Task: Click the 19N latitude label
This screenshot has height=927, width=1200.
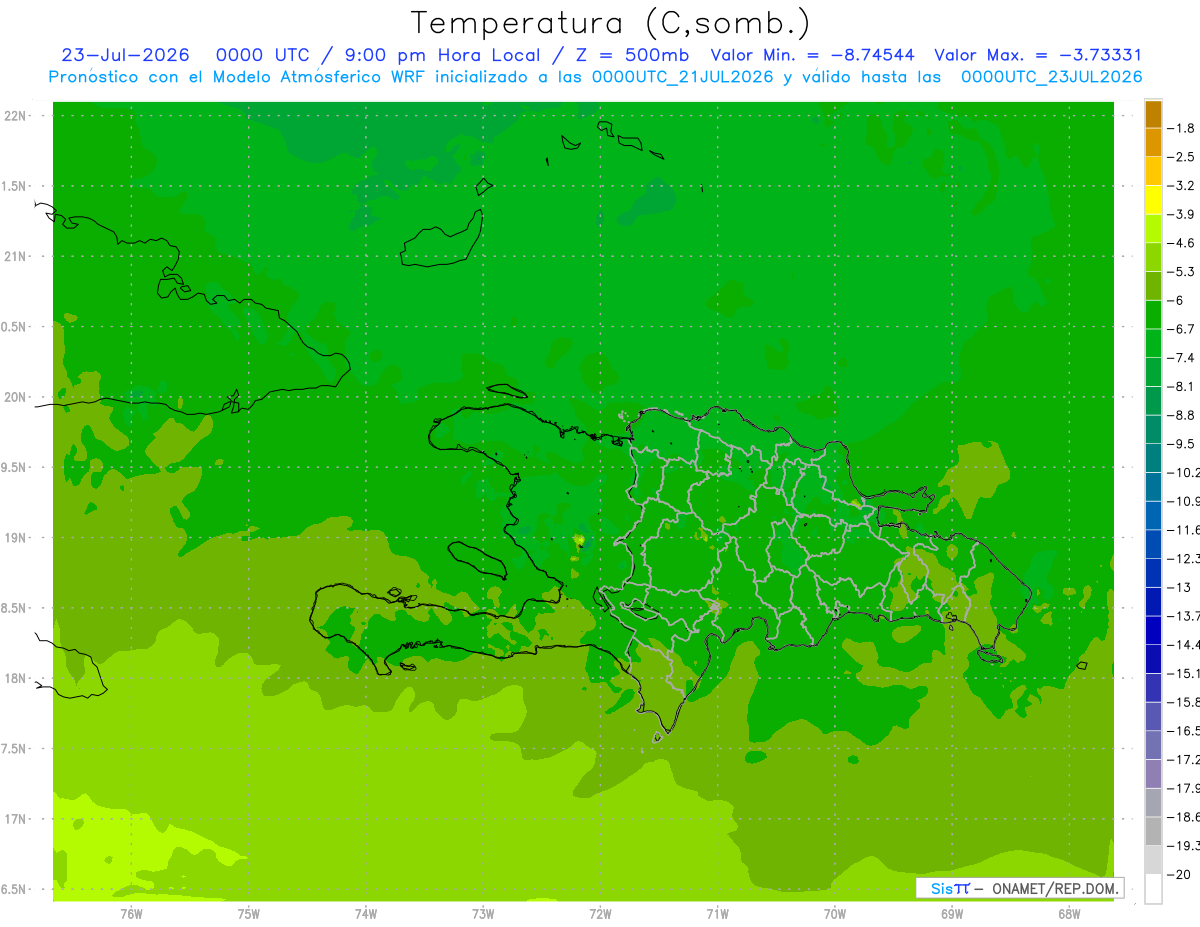Action: tap(17, 538)
